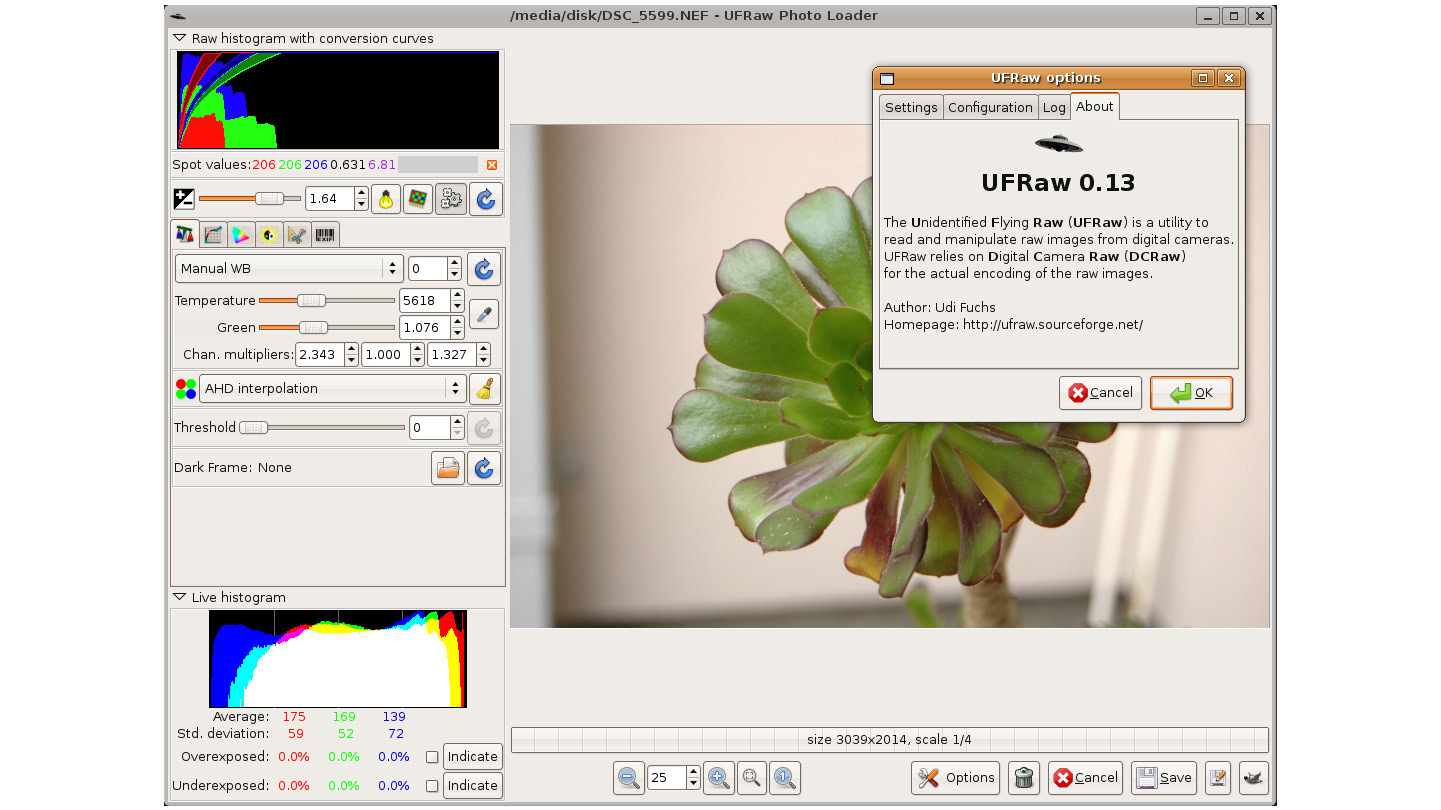Open the AHD interpolation dropdown
The width and height of the screenshot is (1441, 810).
(333, 389)
